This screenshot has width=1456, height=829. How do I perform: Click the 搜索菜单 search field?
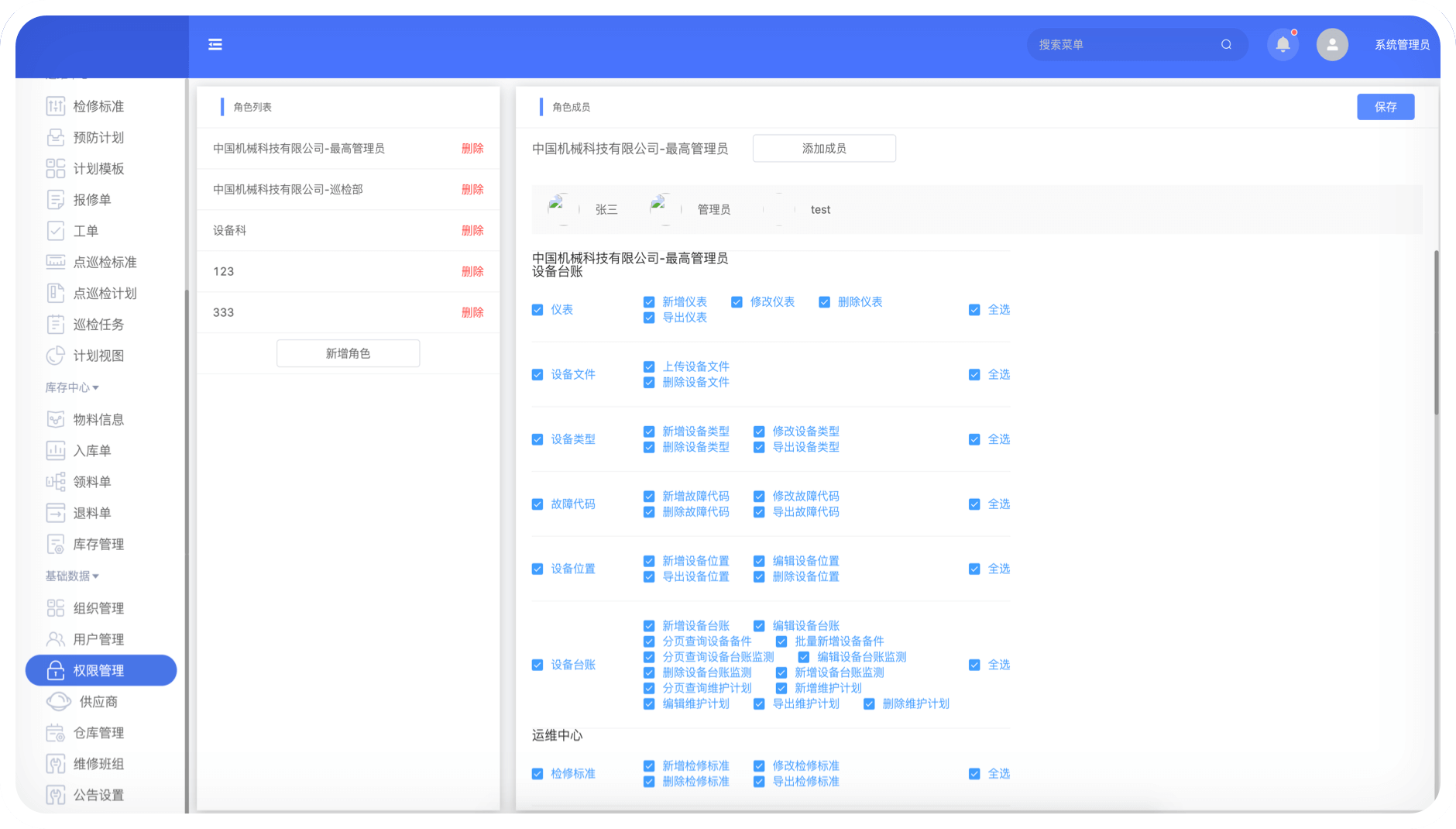[x=1123, y=45]
